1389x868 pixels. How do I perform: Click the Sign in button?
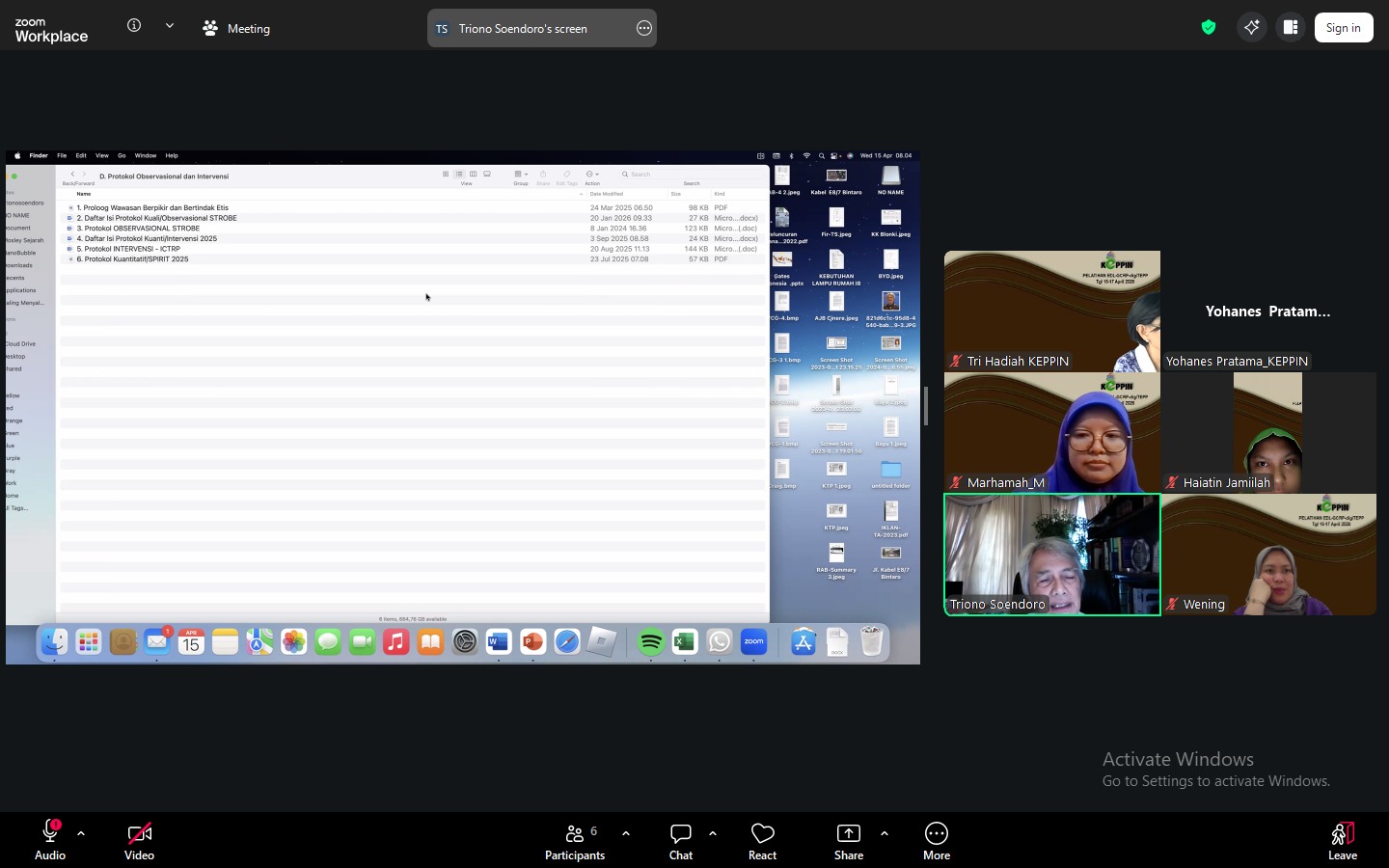[1343, 28]
